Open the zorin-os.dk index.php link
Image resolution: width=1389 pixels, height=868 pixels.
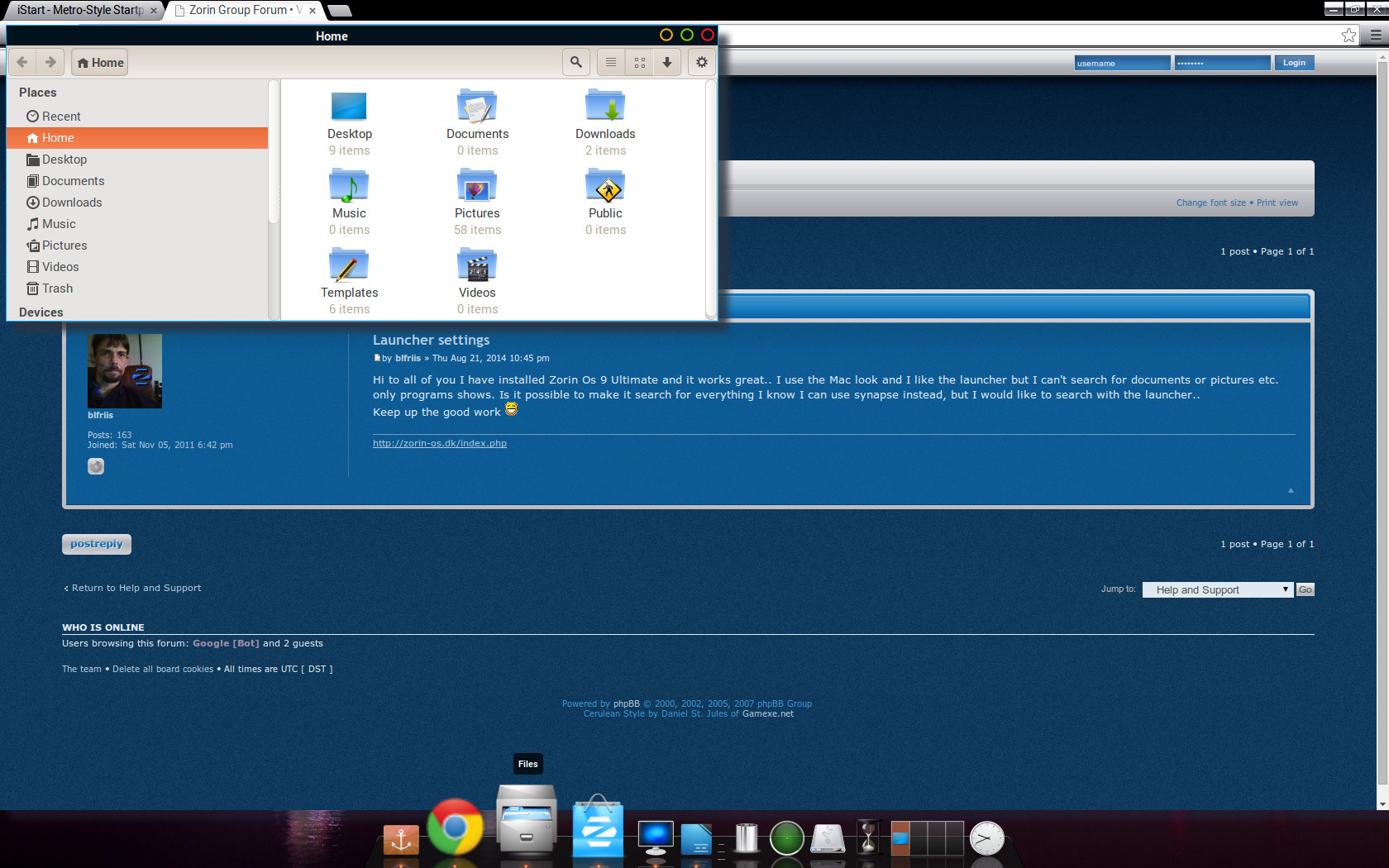(440, 443)
